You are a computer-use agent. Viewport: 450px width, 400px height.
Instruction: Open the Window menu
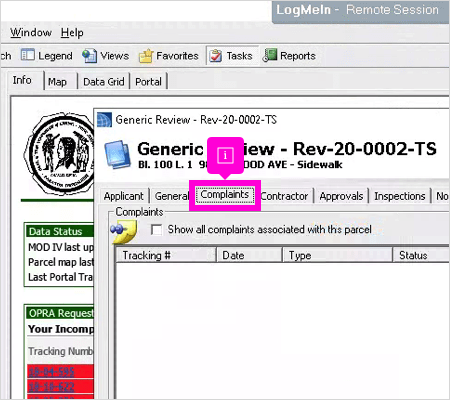point(31,33)
